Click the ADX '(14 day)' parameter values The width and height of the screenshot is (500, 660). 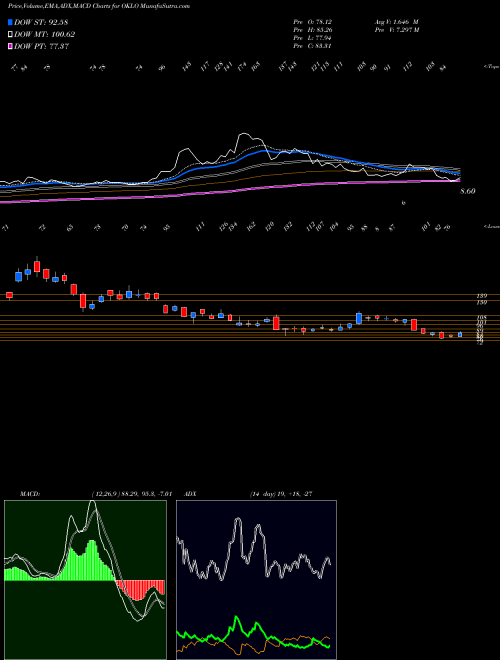click(x=281, y=494)
